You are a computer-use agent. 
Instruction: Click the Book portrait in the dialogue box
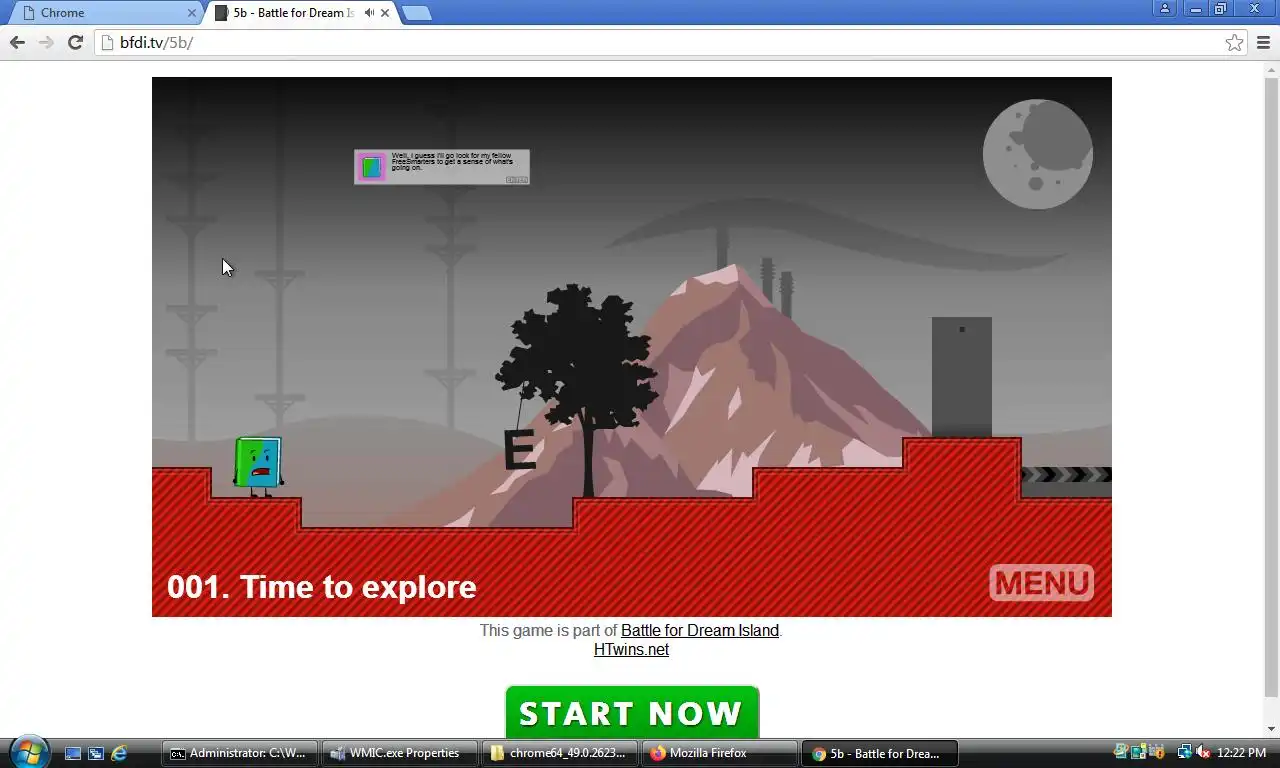coord(372,167)
